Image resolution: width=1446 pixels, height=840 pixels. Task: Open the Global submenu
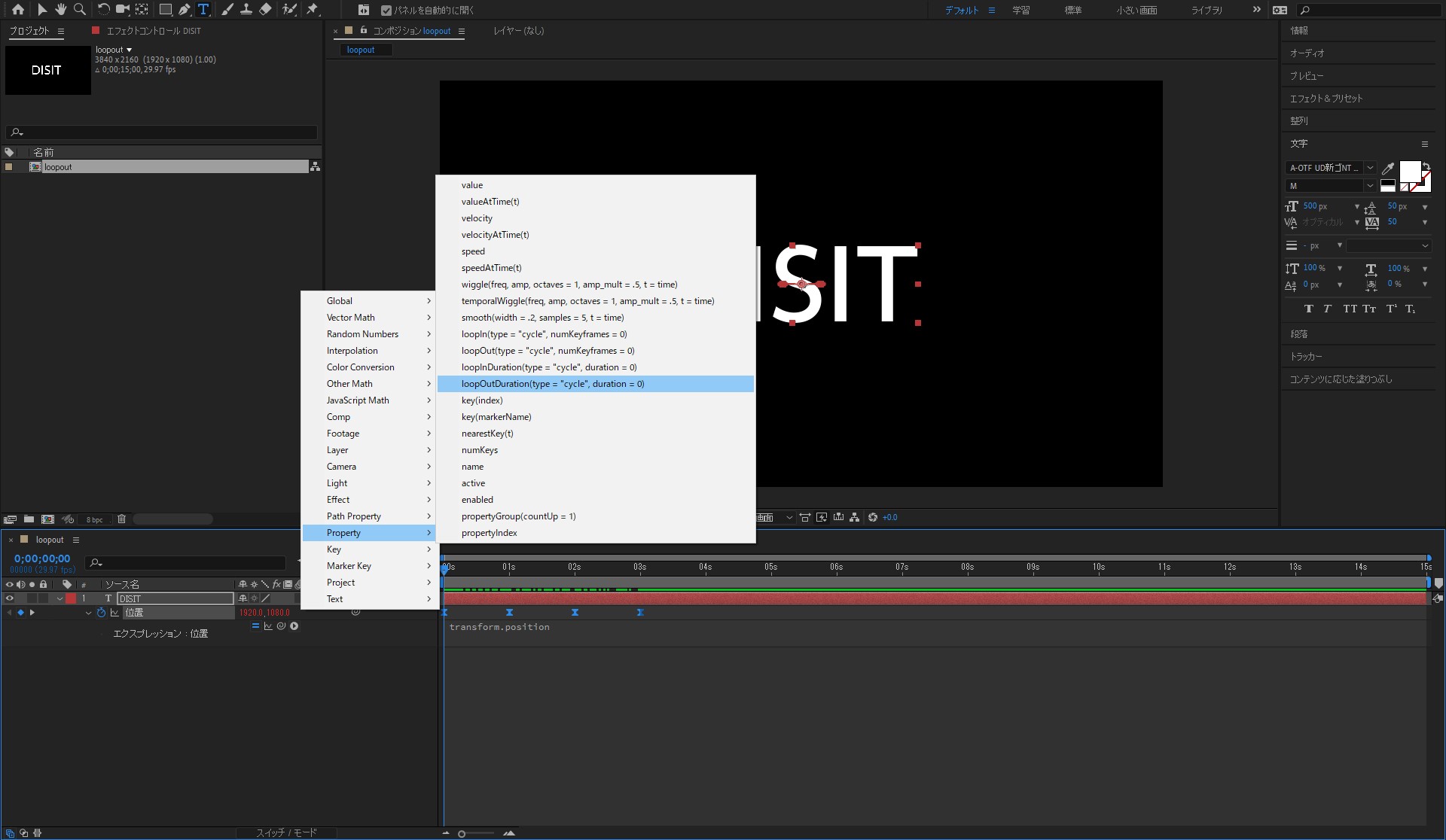pos(368,301)
